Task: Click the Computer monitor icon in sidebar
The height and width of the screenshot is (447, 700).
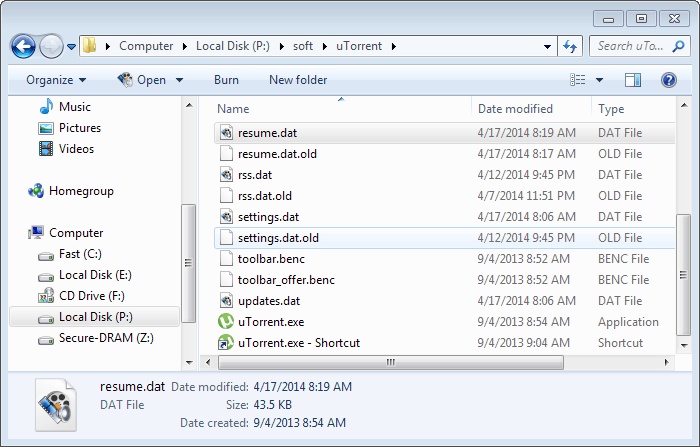Action: click(x=36, y=233)
